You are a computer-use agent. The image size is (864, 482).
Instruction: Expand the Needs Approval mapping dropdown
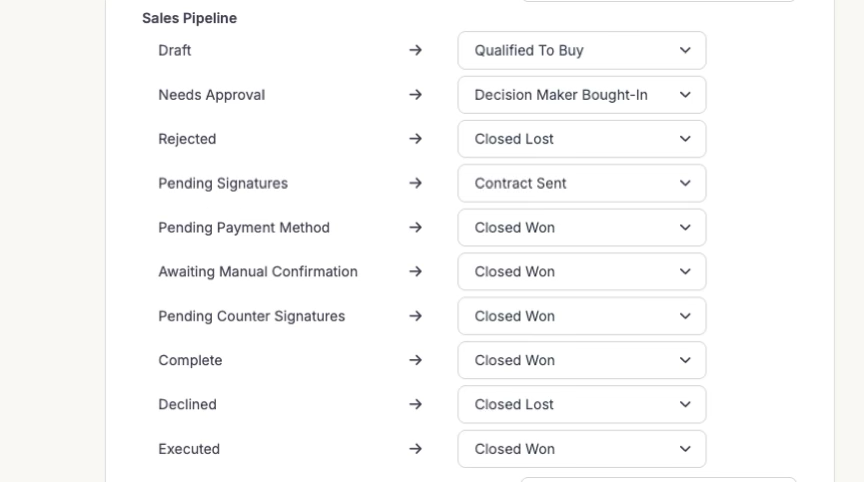coord(581,95)
